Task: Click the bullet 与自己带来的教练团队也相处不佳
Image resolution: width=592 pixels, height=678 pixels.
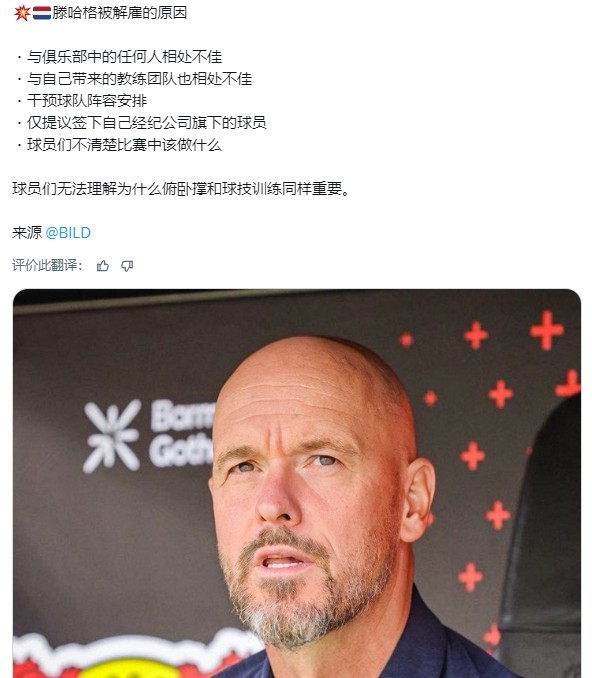Action: pyautogui.click(x=139, y=79)
